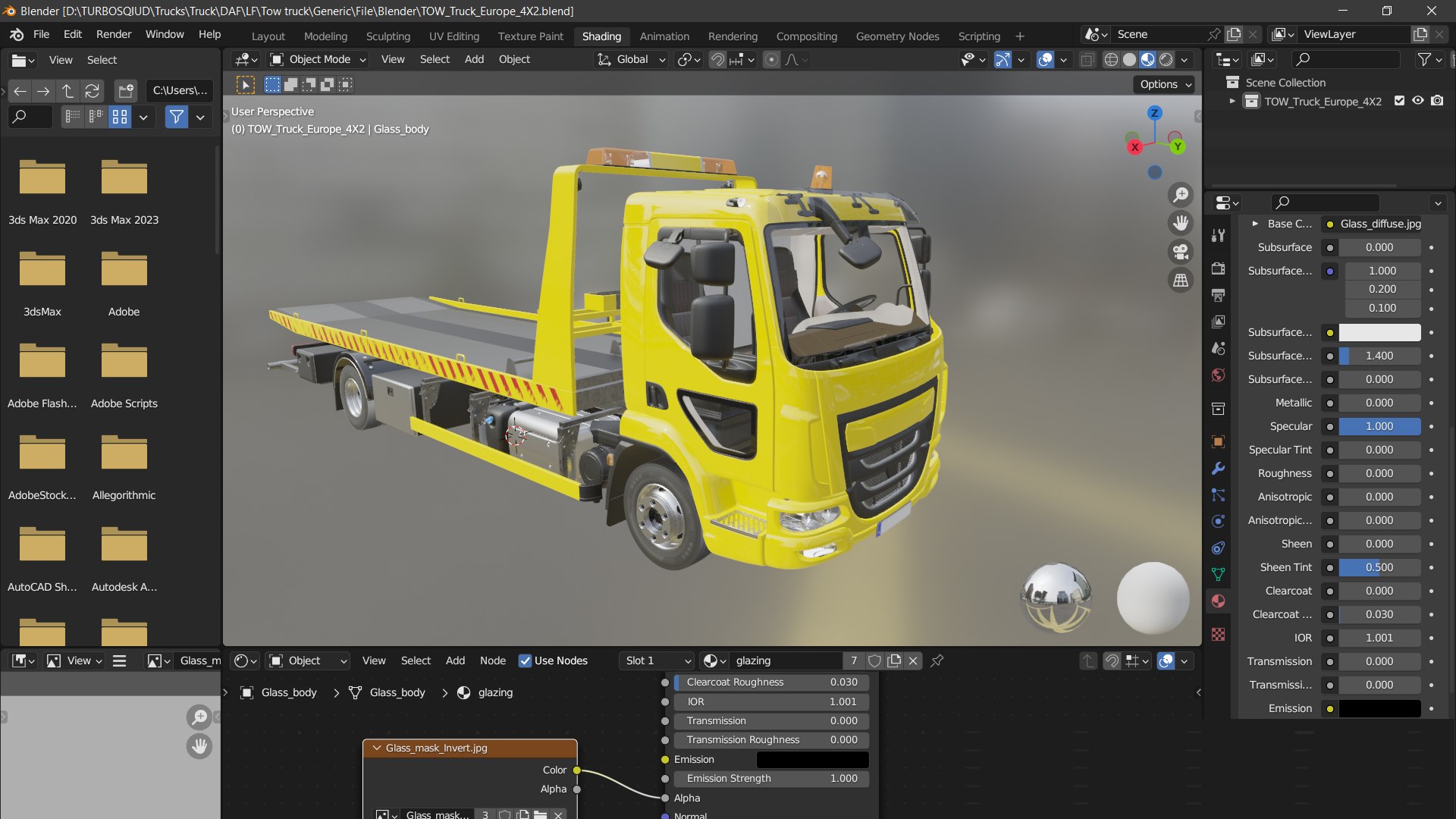Click Emission black color swatch in properties

(1379, 708)
